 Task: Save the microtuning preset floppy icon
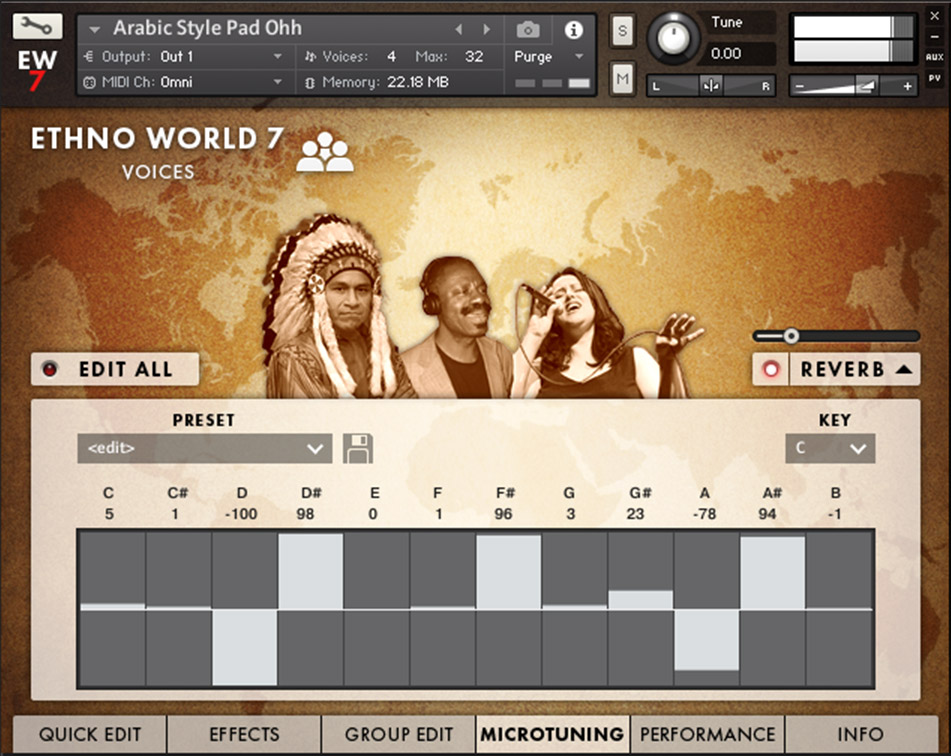pos(358,448)
